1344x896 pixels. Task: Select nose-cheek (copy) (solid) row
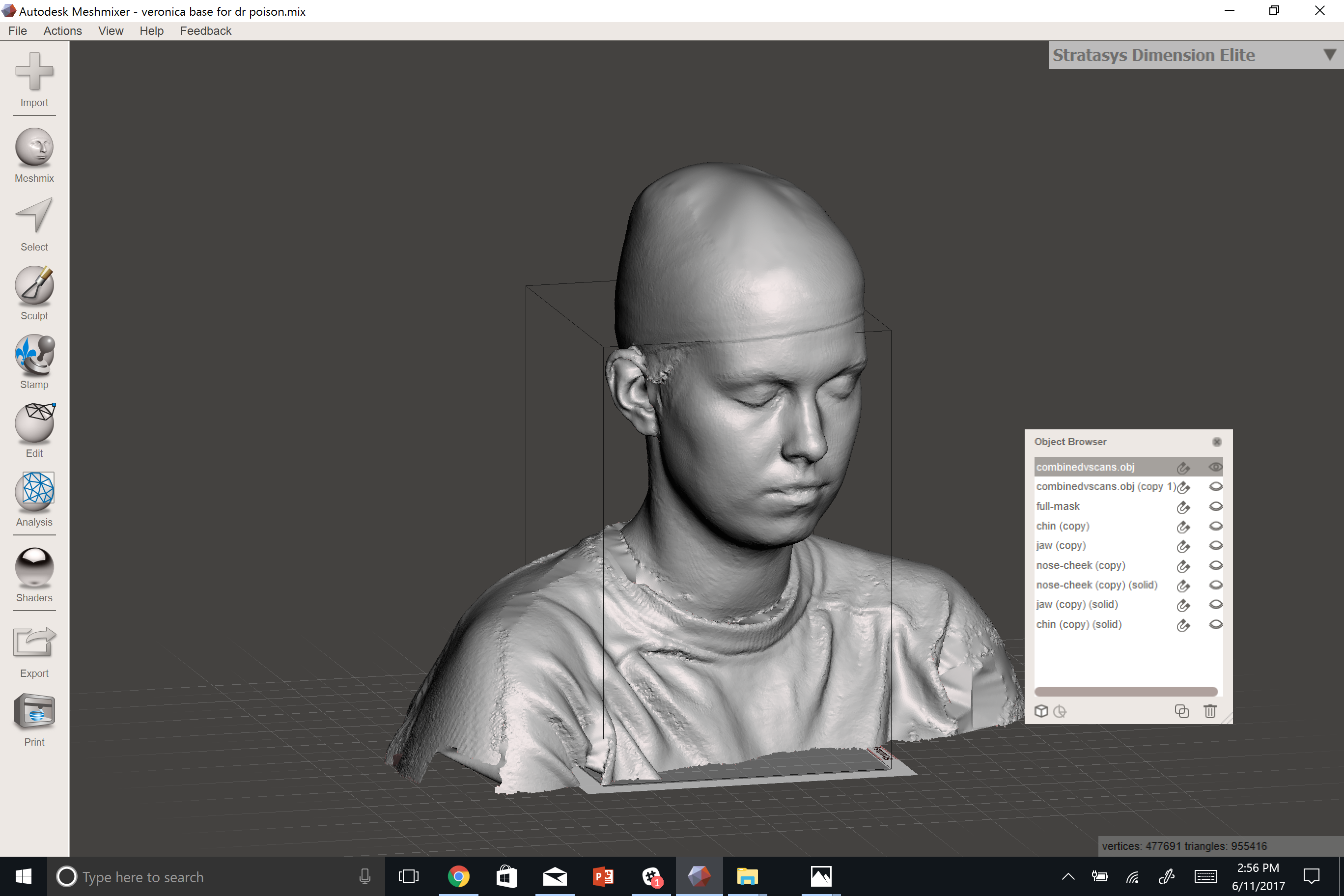[x=1128, y=585]
